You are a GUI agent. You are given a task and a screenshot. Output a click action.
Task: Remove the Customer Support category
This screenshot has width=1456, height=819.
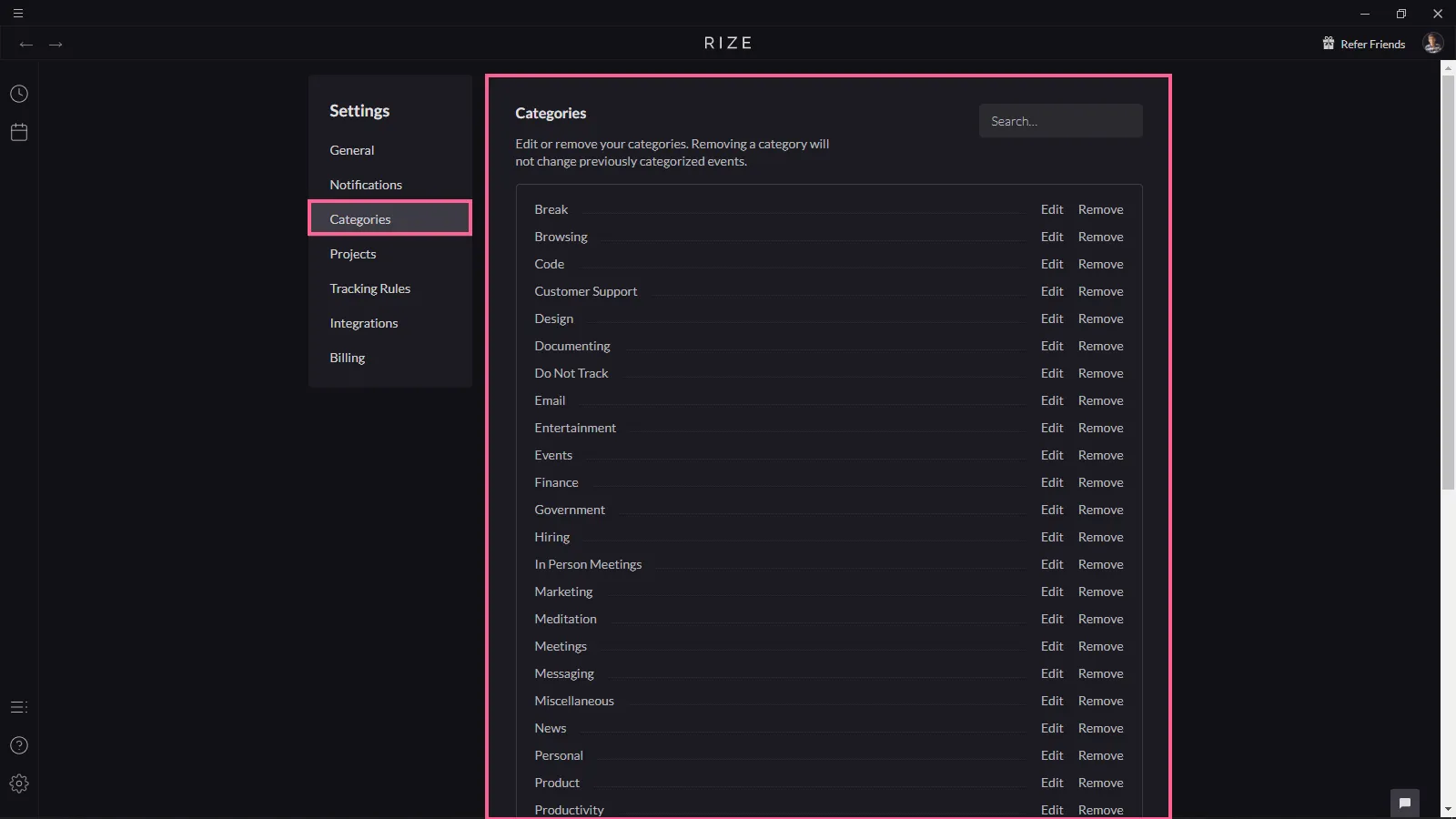1101,291
